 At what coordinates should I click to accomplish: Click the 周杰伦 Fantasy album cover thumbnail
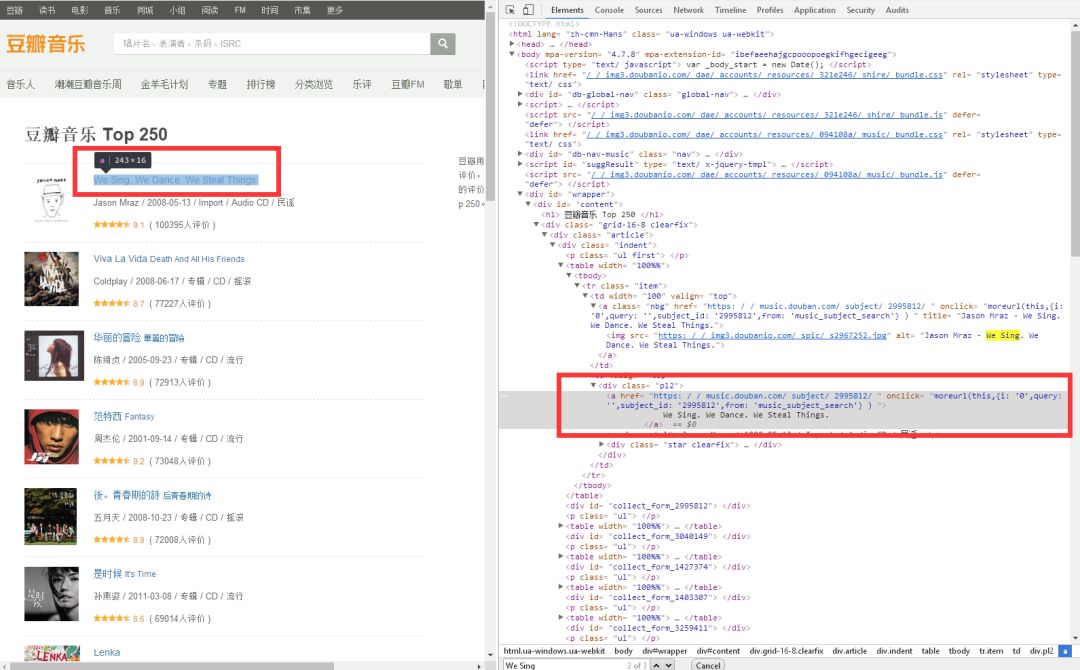pyautogui.click(x=51, y=437)
